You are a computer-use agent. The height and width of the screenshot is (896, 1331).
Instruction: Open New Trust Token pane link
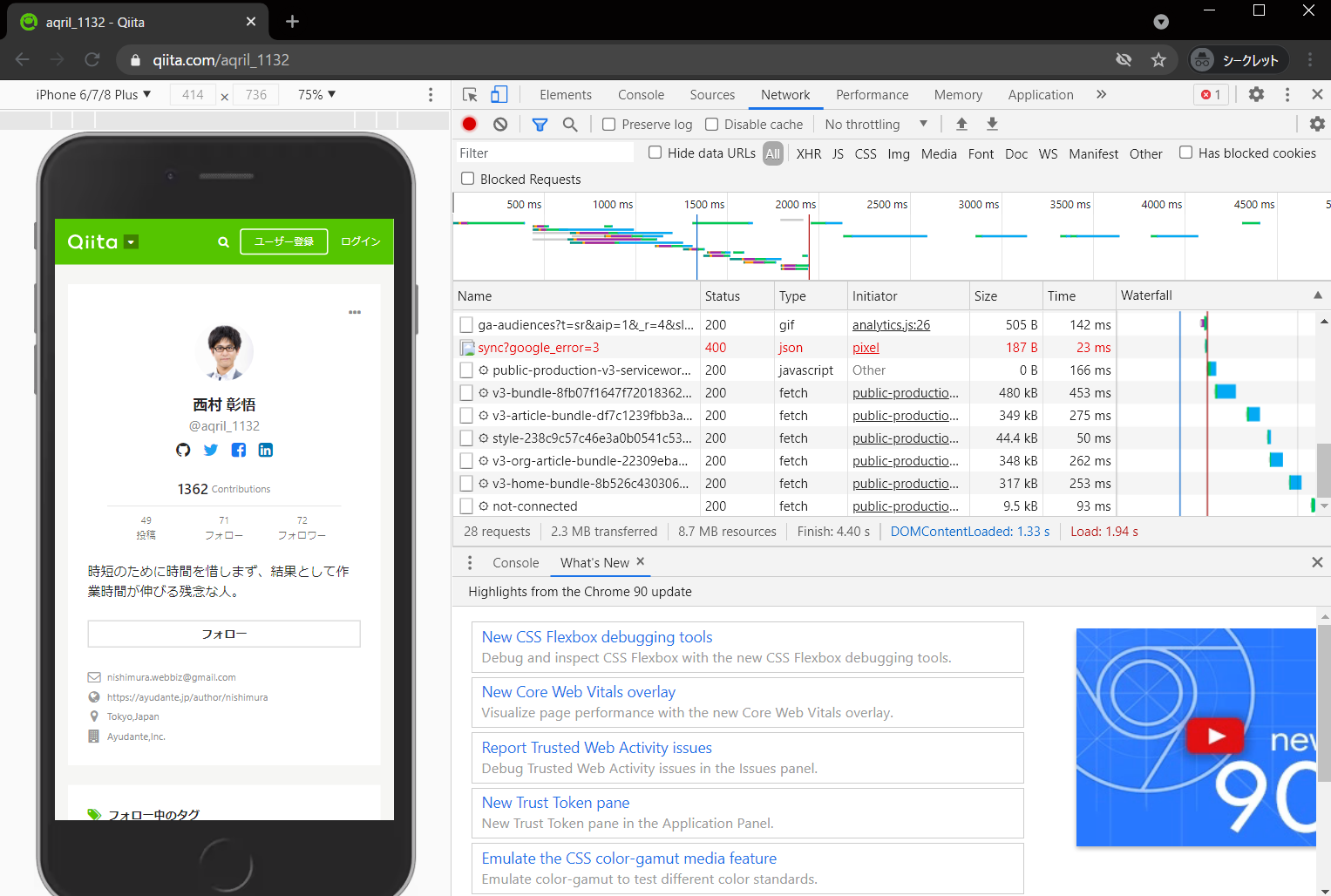click(555, 803)
